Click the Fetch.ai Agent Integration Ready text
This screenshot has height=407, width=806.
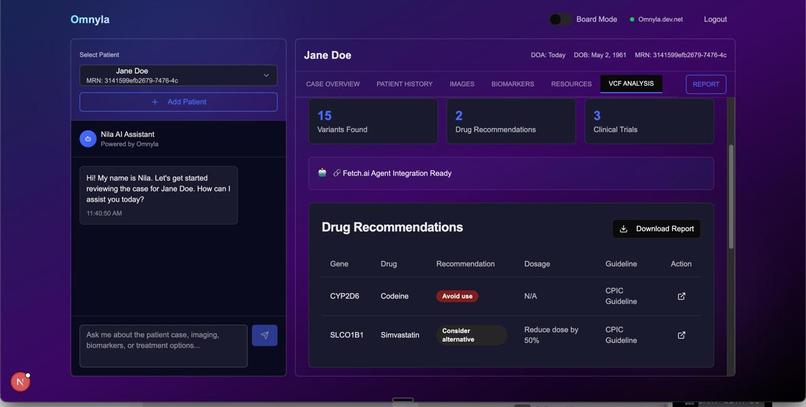397,173
